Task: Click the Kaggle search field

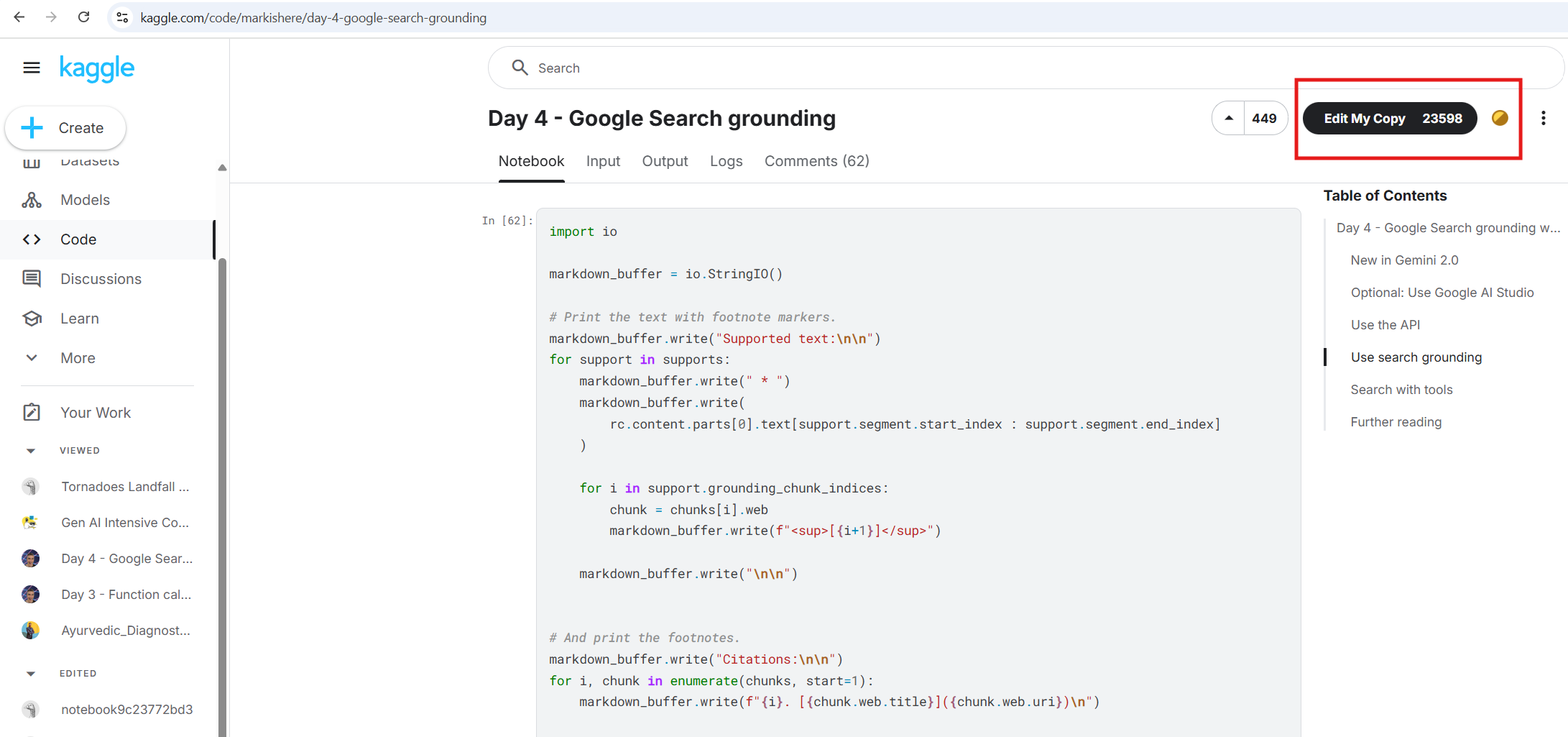Action: (1026, 68)
